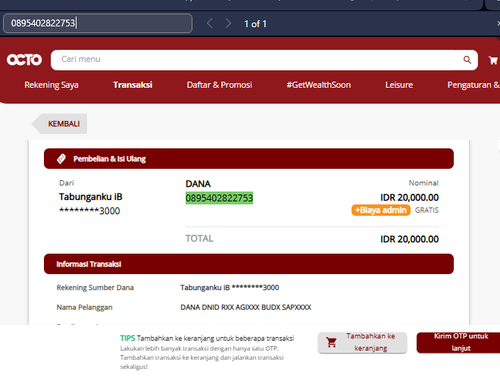Open #GetWealthSoon menu
500x377 pixels.
(319, 85)
